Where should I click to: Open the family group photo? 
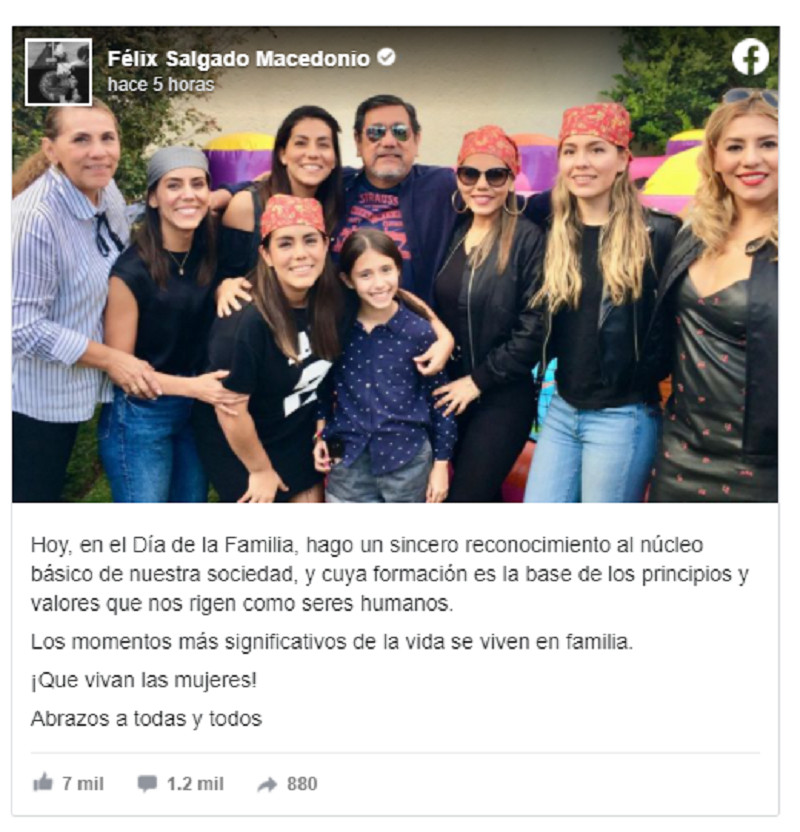(x=395, y=264)
